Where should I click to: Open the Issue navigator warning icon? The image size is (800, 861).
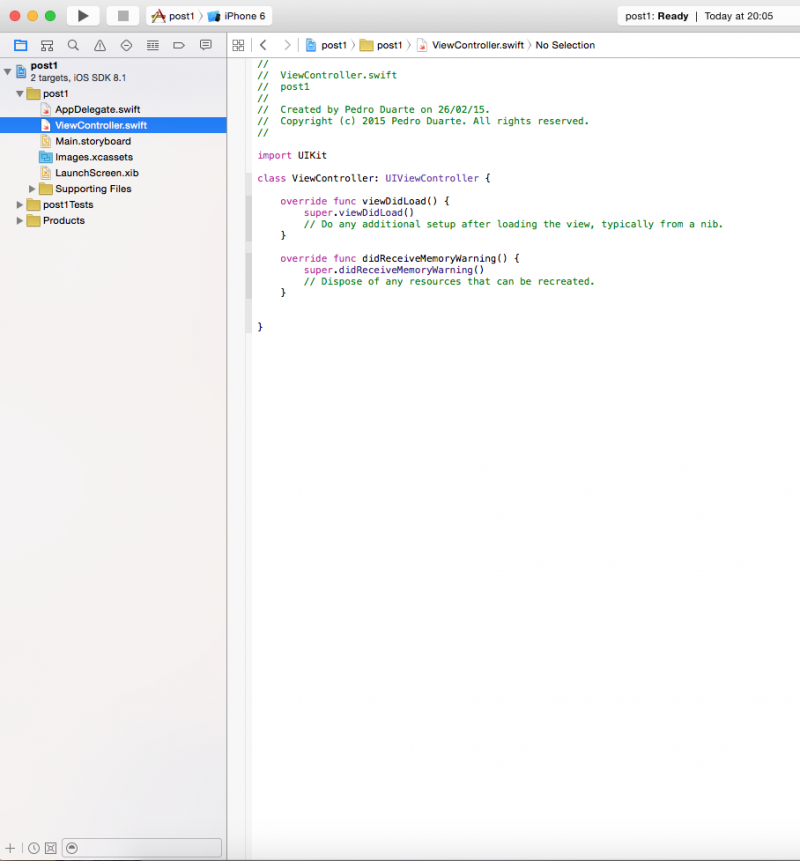(x=100, y=45)
